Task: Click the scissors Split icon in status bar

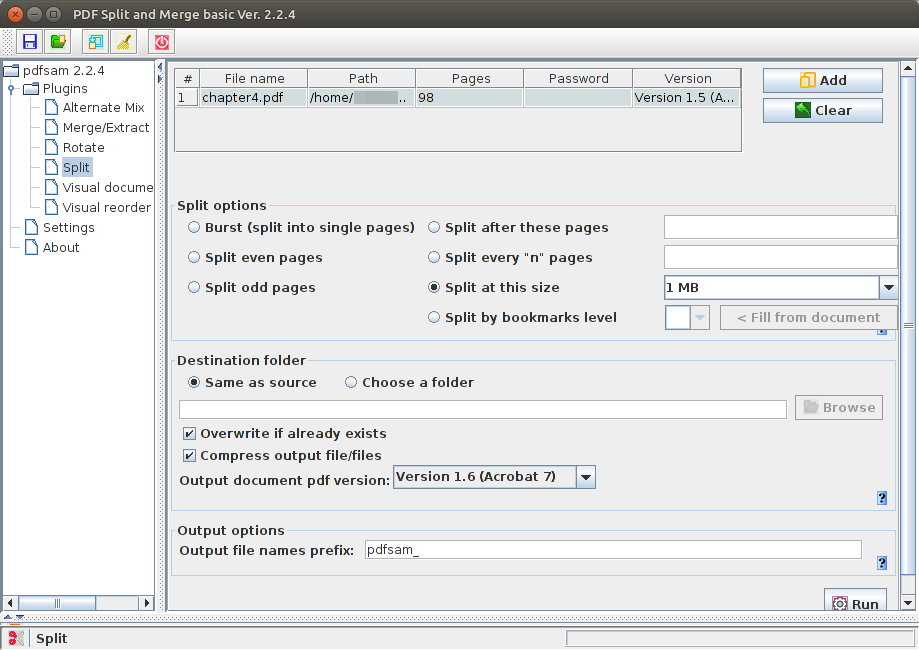Action: 16,638
